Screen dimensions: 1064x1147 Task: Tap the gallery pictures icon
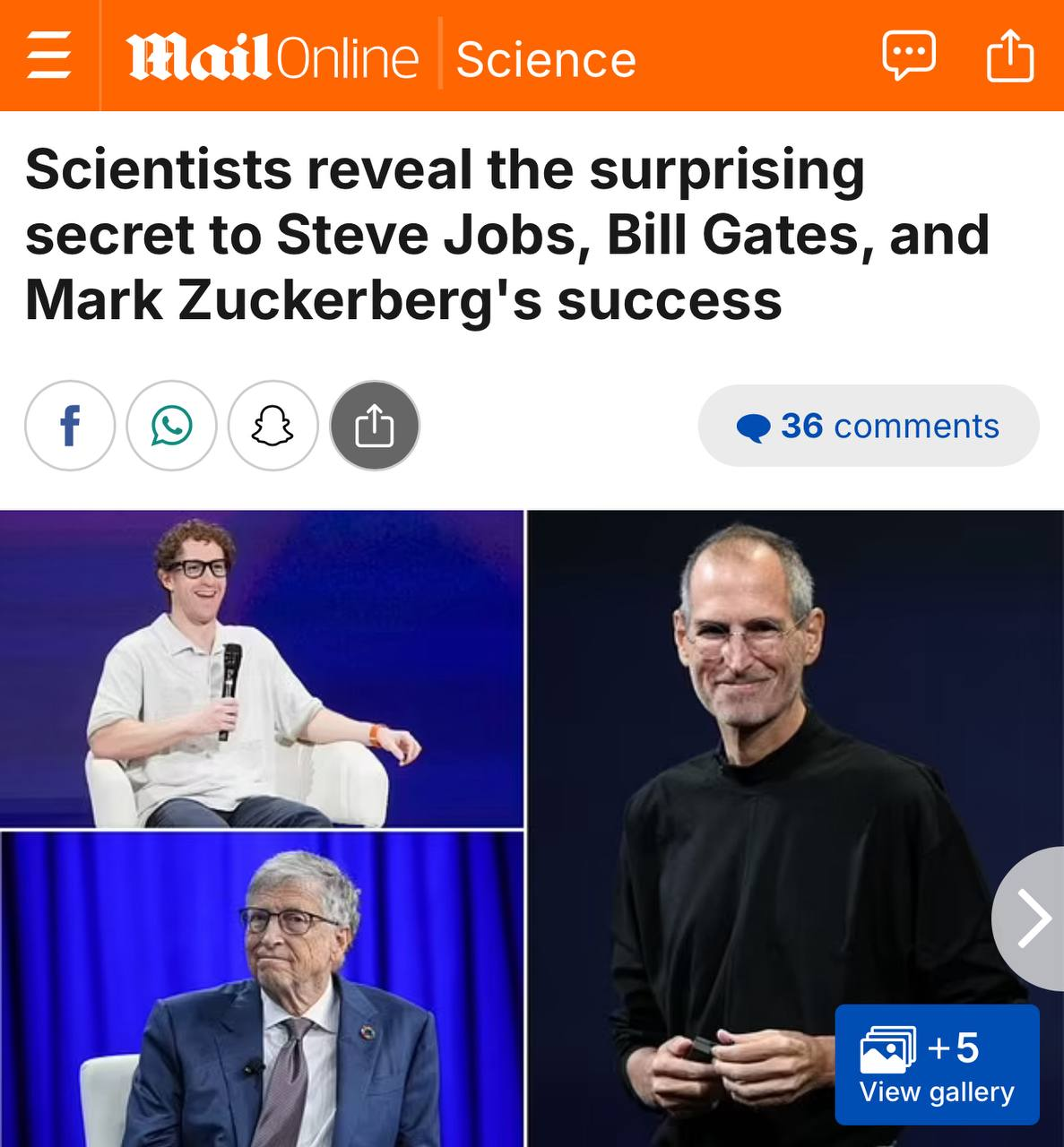pyautogui.click(x=887, y=1049)
